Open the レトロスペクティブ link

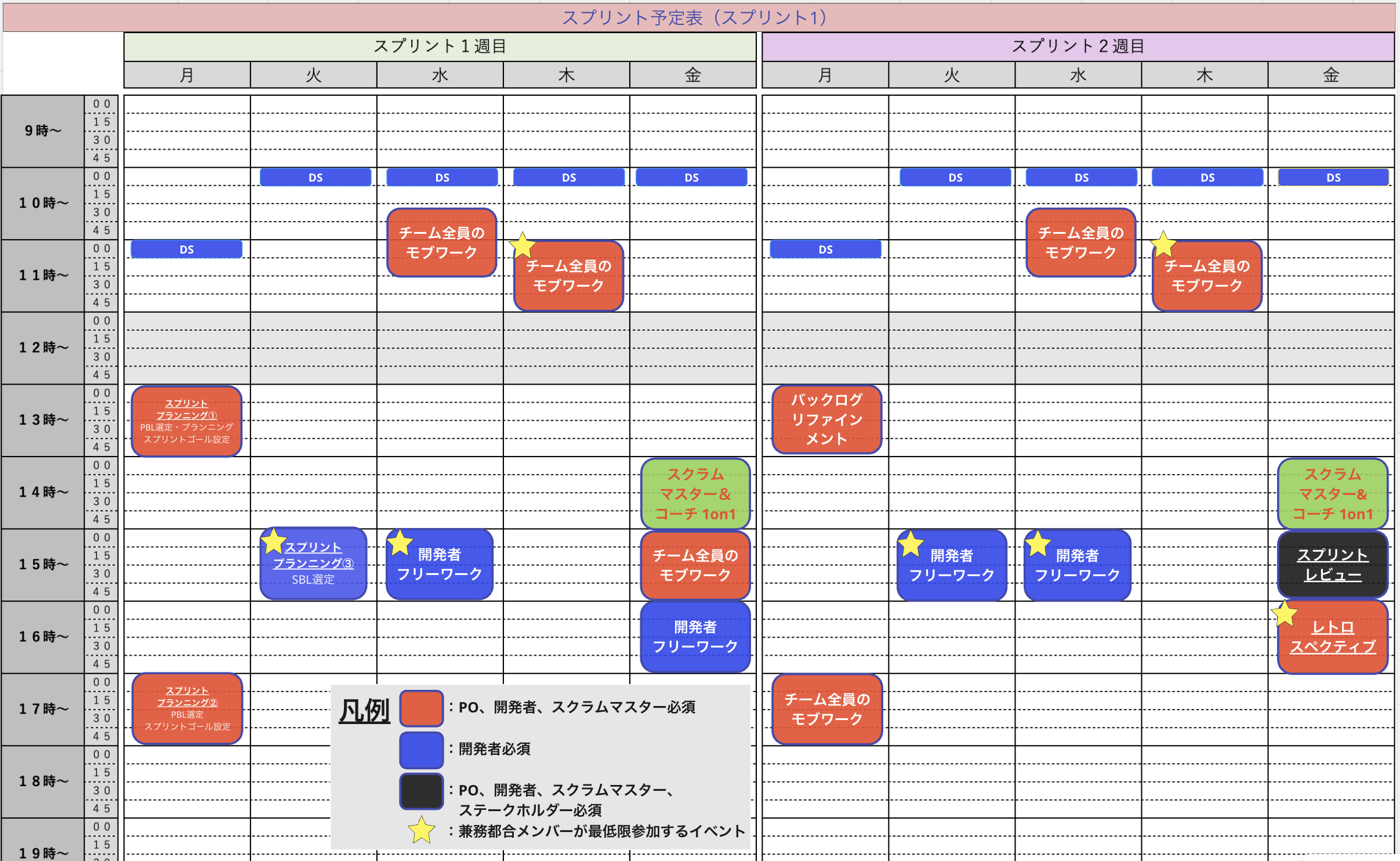coord(1333,636)
